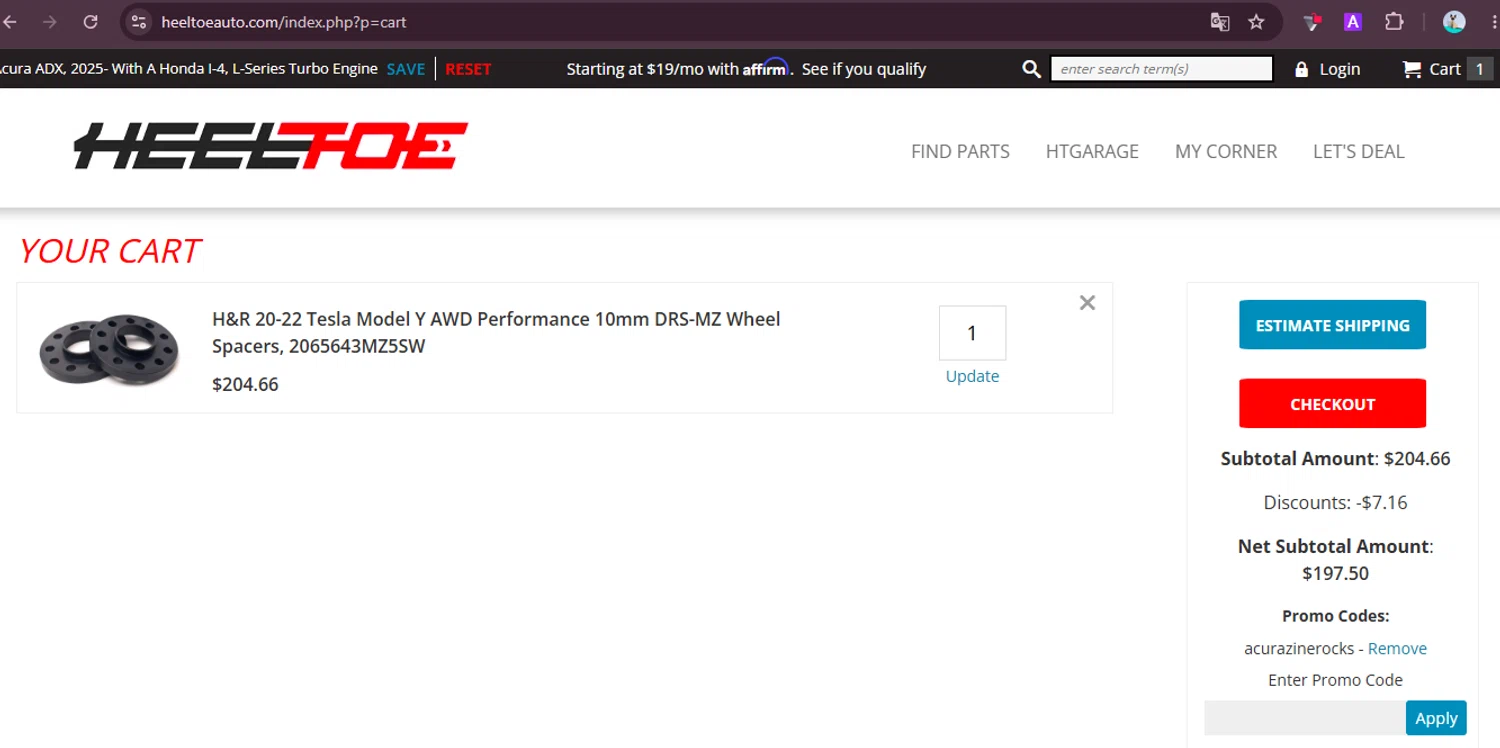Image resolution: width=1500 pixels, height=748 pixels.
Task: Open the FIND PARTS menu
Action: tap(960, 151)
